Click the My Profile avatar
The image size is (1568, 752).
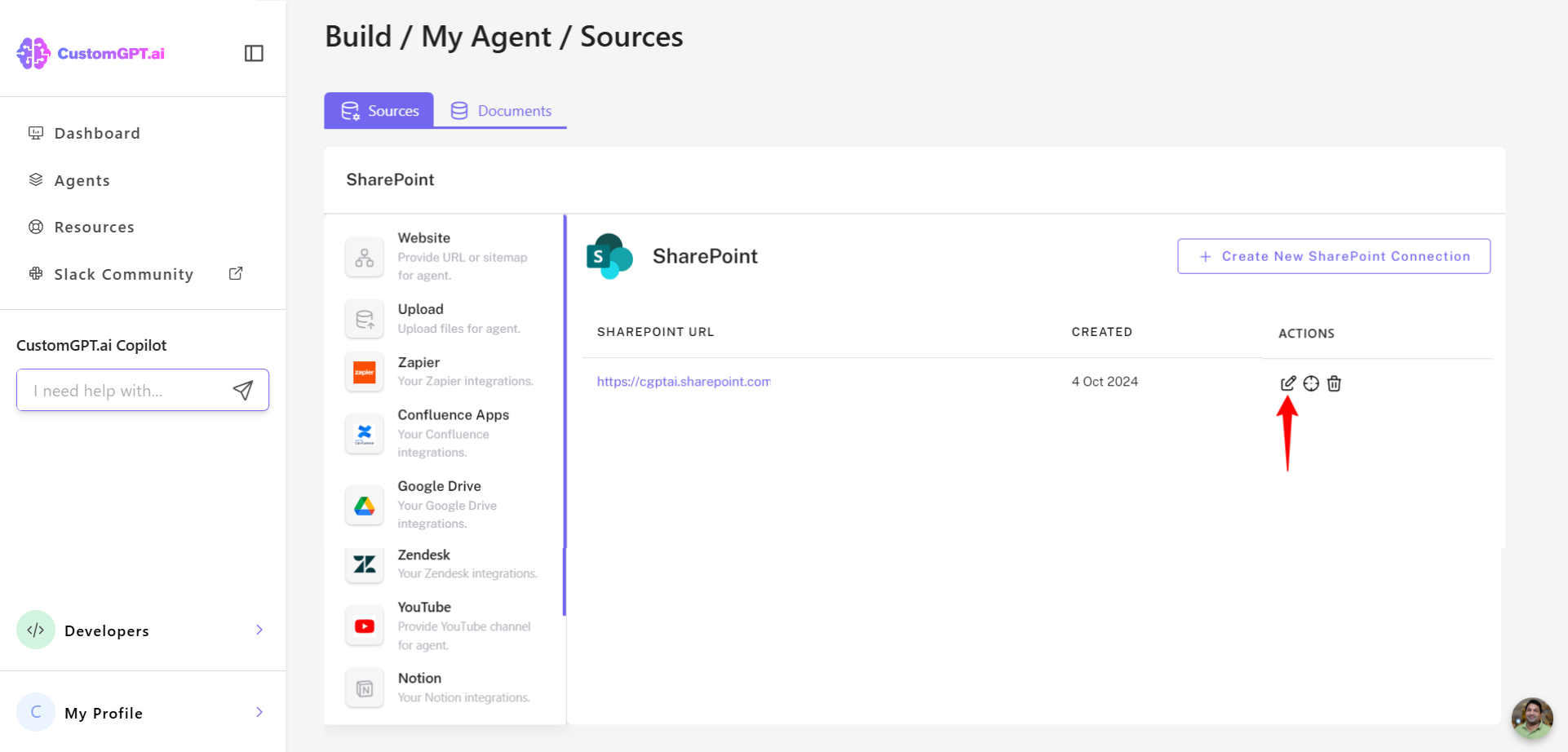[x=36, y=712]
